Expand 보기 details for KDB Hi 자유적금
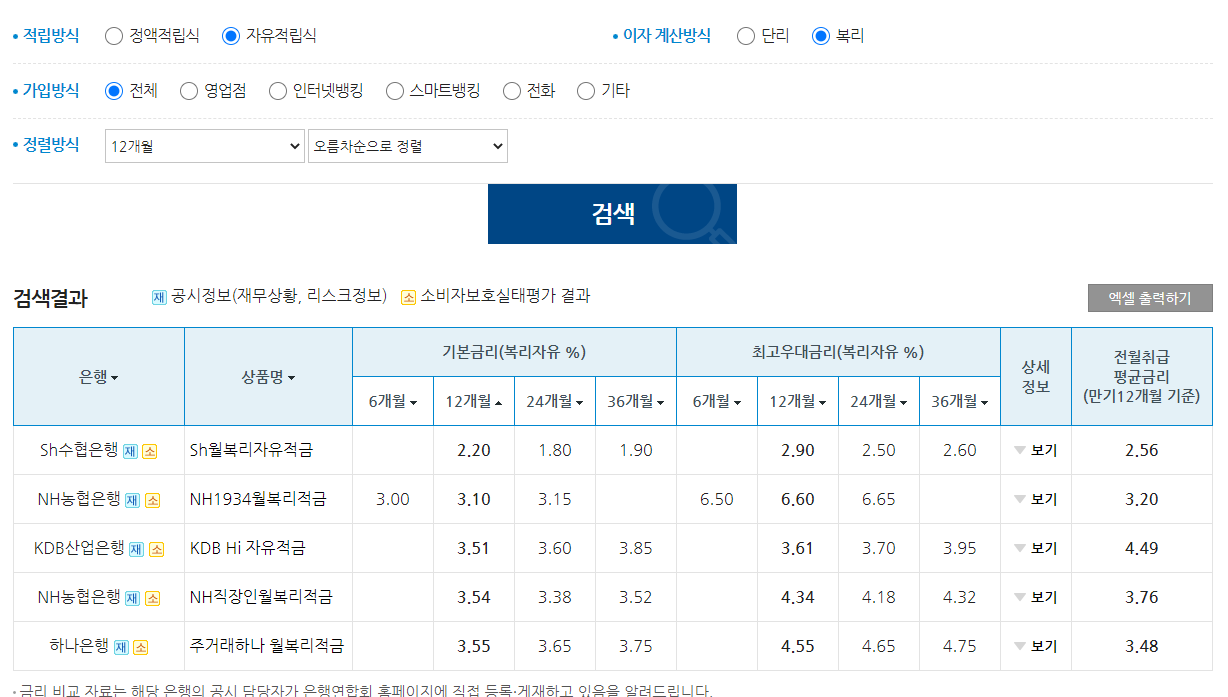 [1035, 549]
